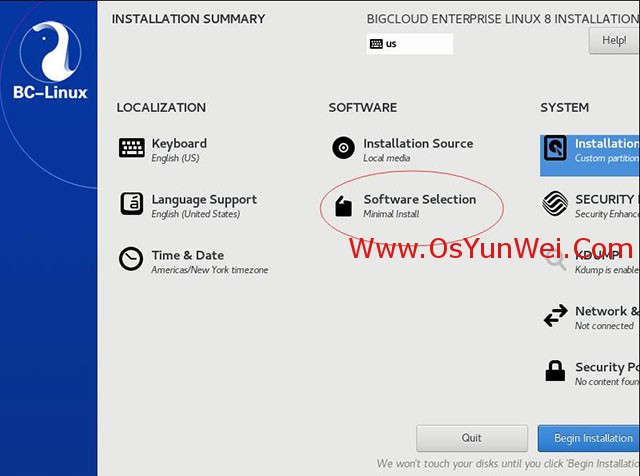640x476 pixels.
Task: Open the Network settings label
Action: click(x=607, y=311)
